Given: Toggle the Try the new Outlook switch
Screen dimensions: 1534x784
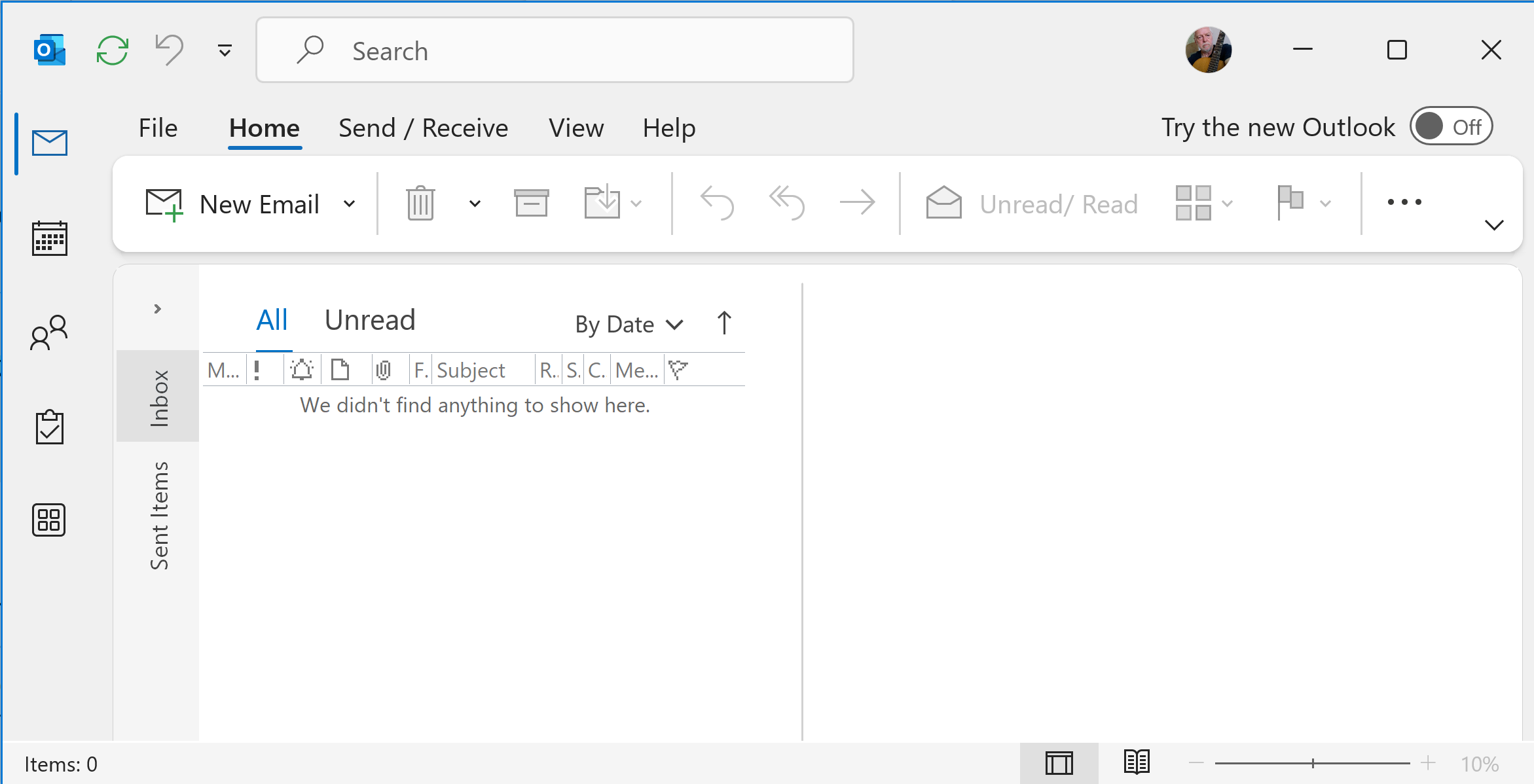Looking at the screenshot, I should (1451, 126).
